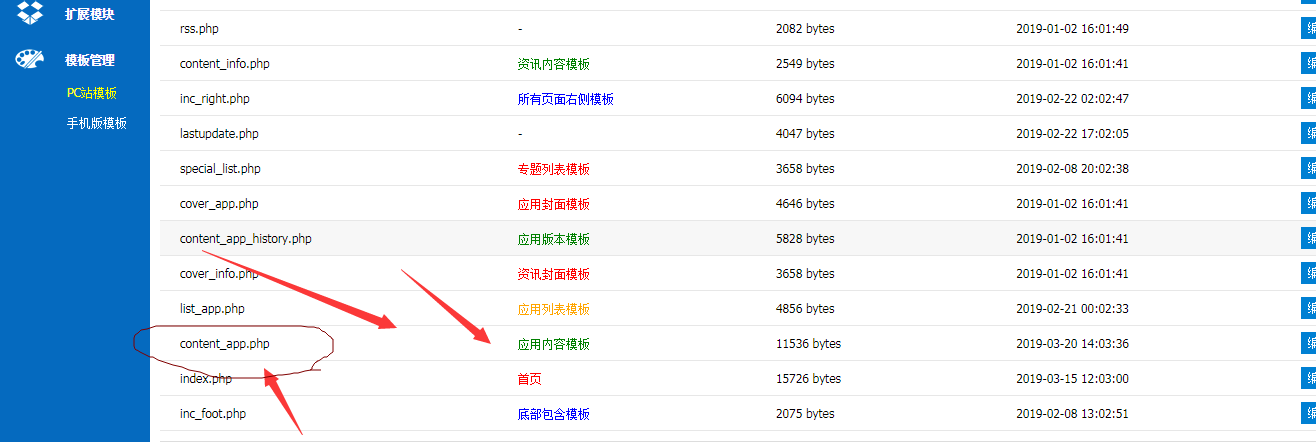The image size is (1316, 442).
Task: Select the content_app.php file name
Action: click(224, 344)
